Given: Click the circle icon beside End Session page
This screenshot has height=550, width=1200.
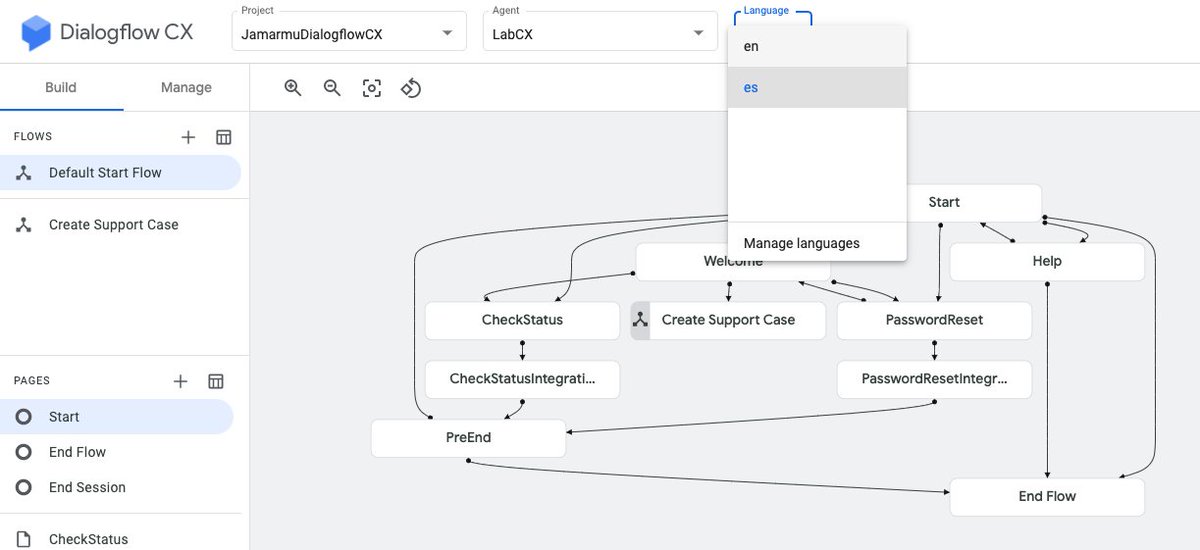Looking at the screenshot, I should coord(24,487).
